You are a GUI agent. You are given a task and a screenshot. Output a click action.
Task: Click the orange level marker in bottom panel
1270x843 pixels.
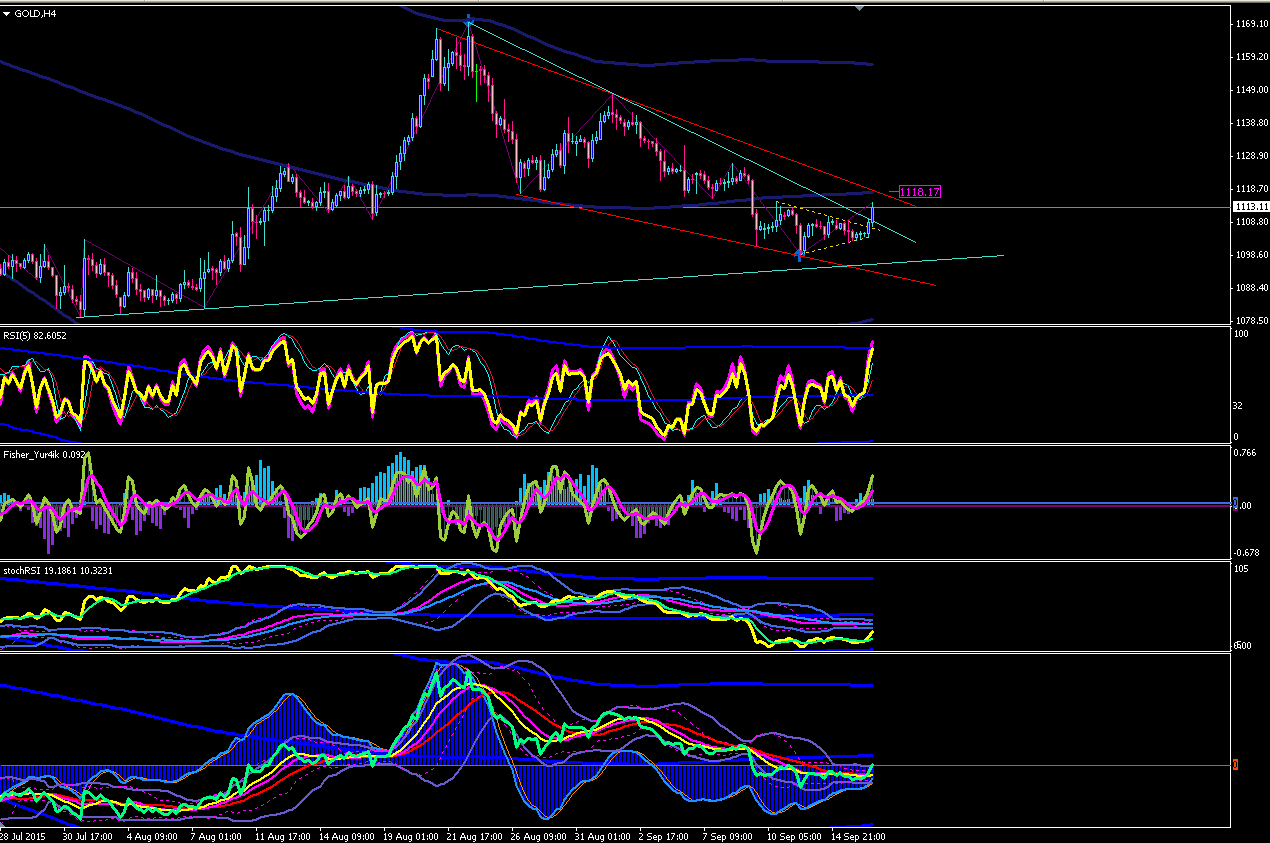click(x=1235, y=765)
